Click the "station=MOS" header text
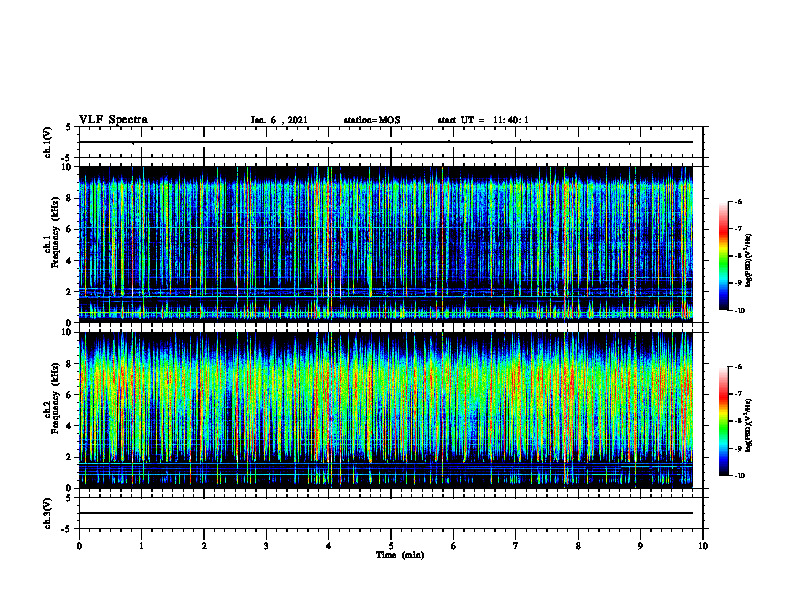This screenshot has height=612, width=792. point(372,120)
